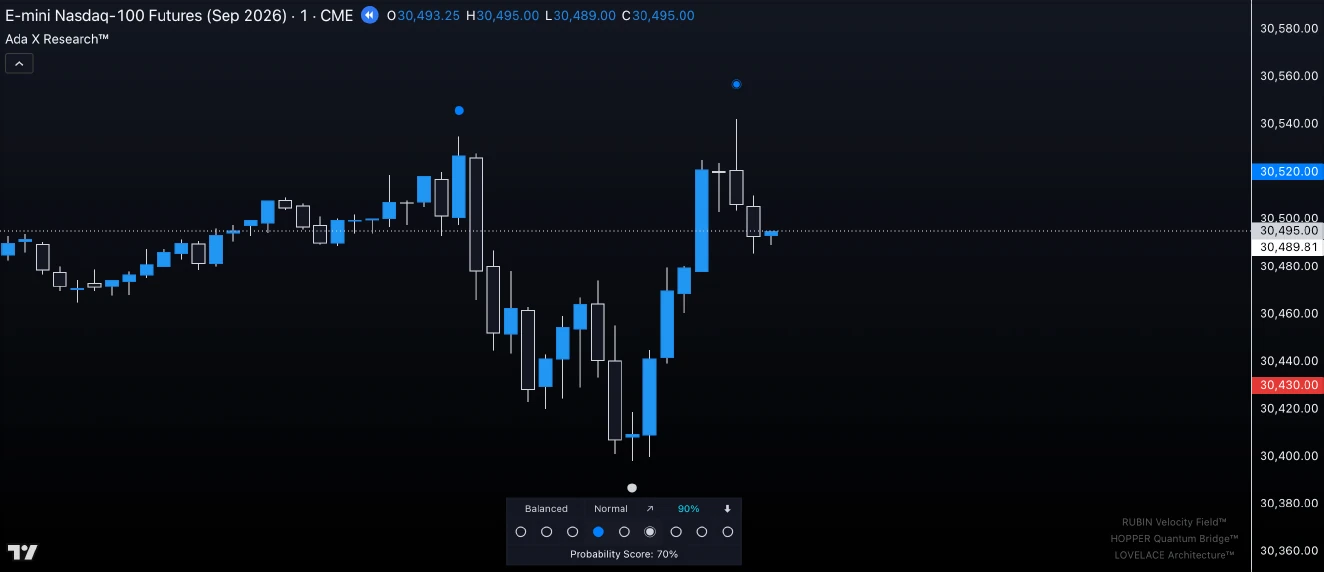Viewport: 1324px width, 572px height.
Task: Click the red 30,430.00 price label
Action: (1288, 385)
